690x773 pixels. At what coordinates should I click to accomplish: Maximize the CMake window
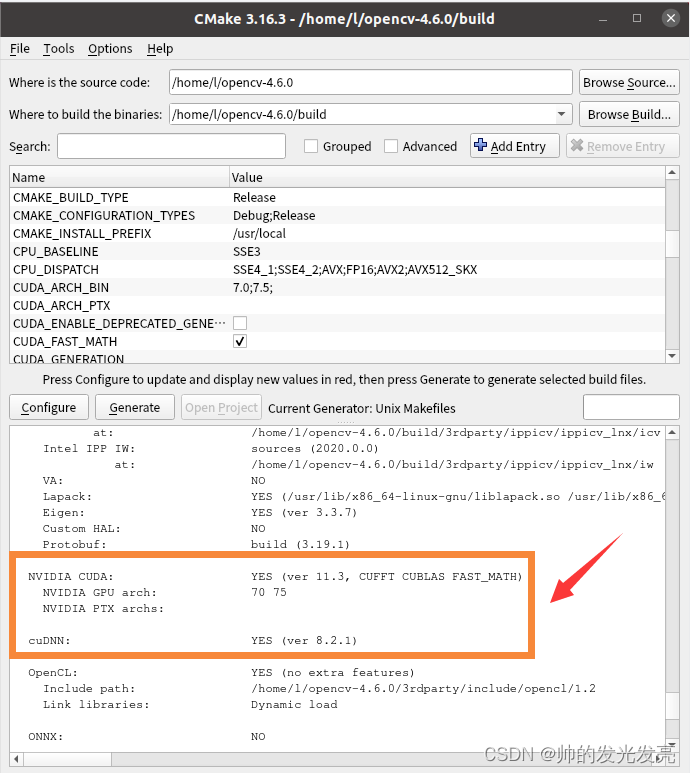click(637, 18)
